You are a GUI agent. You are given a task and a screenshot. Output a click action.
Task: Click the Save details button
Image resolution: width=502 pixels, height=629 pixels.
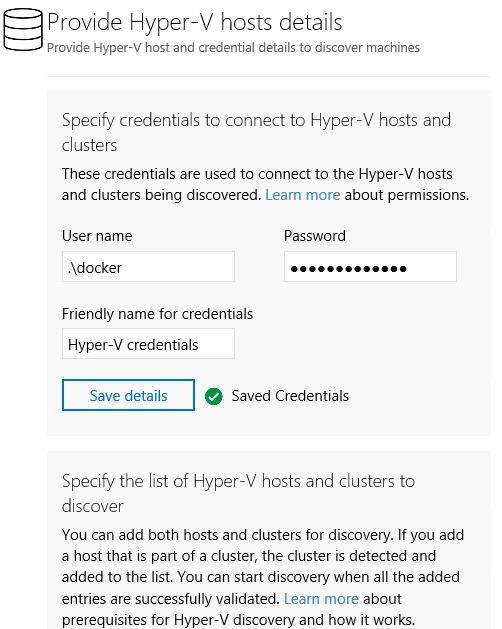(128, 395)
